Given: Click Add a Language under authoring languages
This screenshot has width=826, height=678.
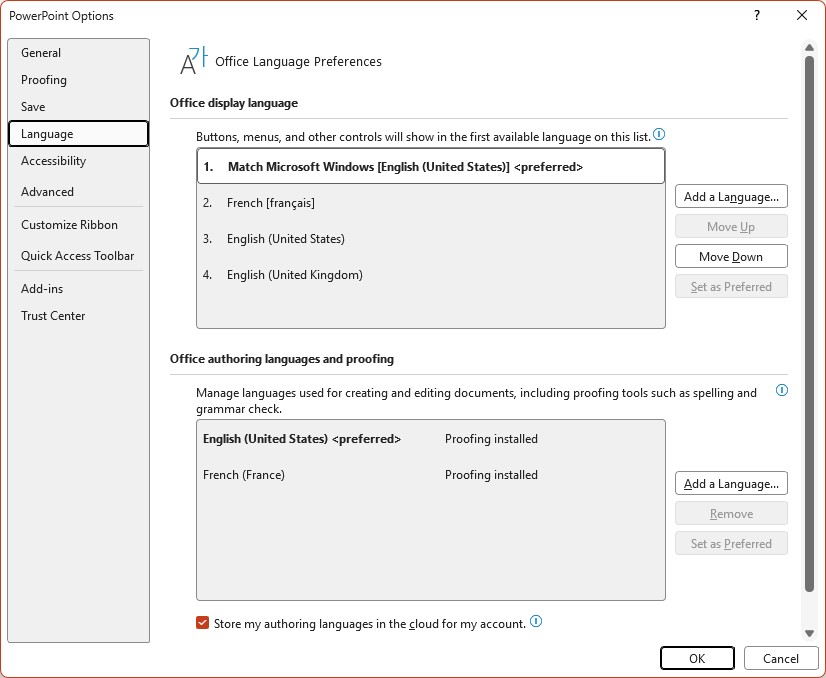Looking at the screenshot, I should pos(731,484).
